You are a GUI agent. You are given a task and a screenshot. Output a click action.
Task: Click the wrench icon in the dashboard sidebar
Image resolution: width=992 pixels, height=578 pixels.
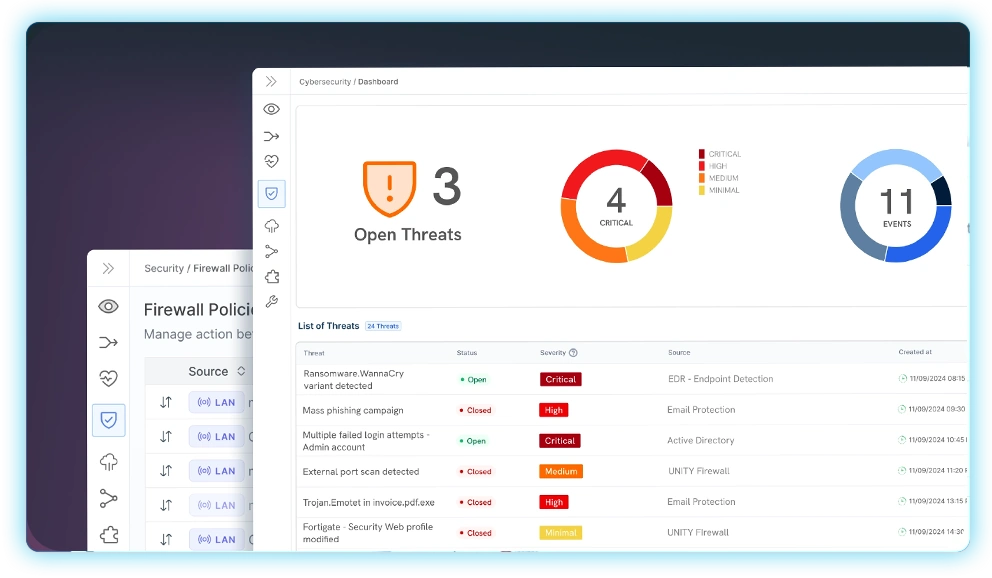pyautogui.click(x=271, y=302)
